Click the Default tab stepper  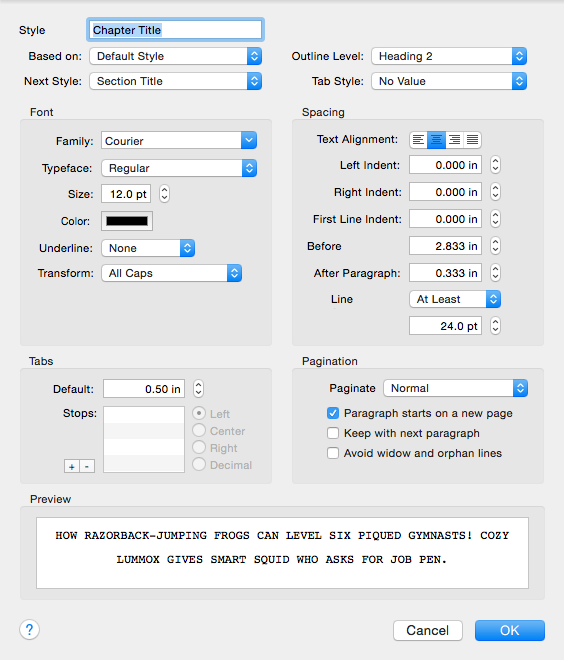[x=198, y=389]
